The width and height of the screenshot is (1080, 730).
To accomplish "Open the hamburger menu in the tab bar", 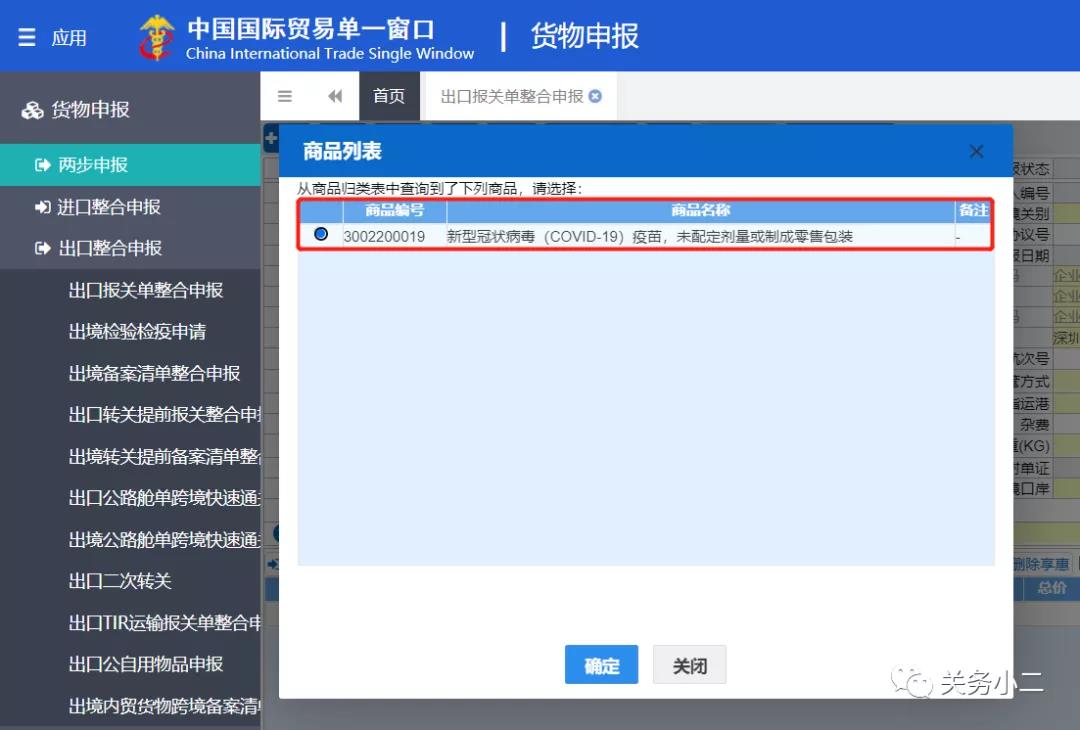I will (283, 95).
